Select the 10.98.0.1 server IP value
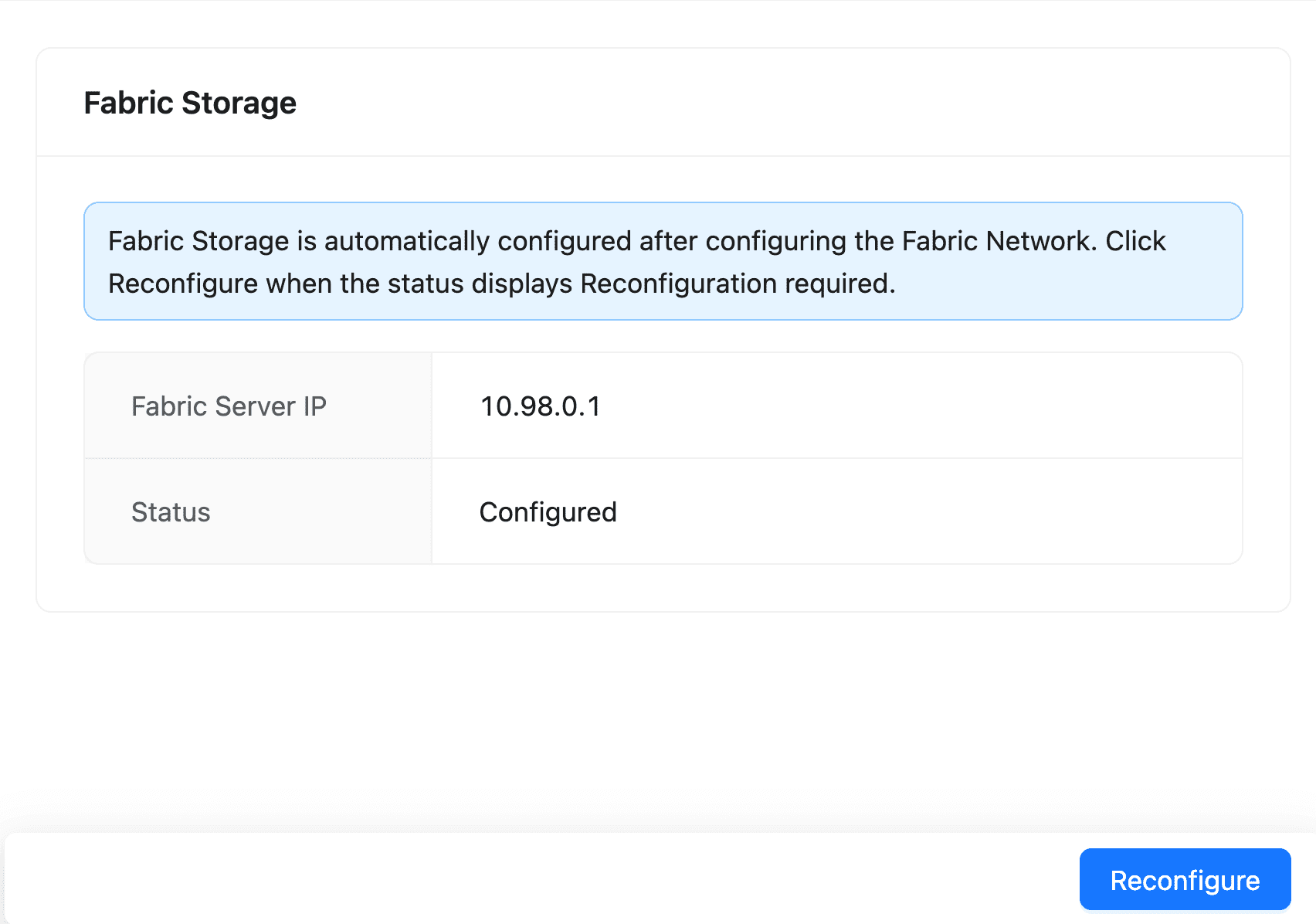Image resolution: width=1316 pixels, height=924 pixels. (x=540, y=406)
